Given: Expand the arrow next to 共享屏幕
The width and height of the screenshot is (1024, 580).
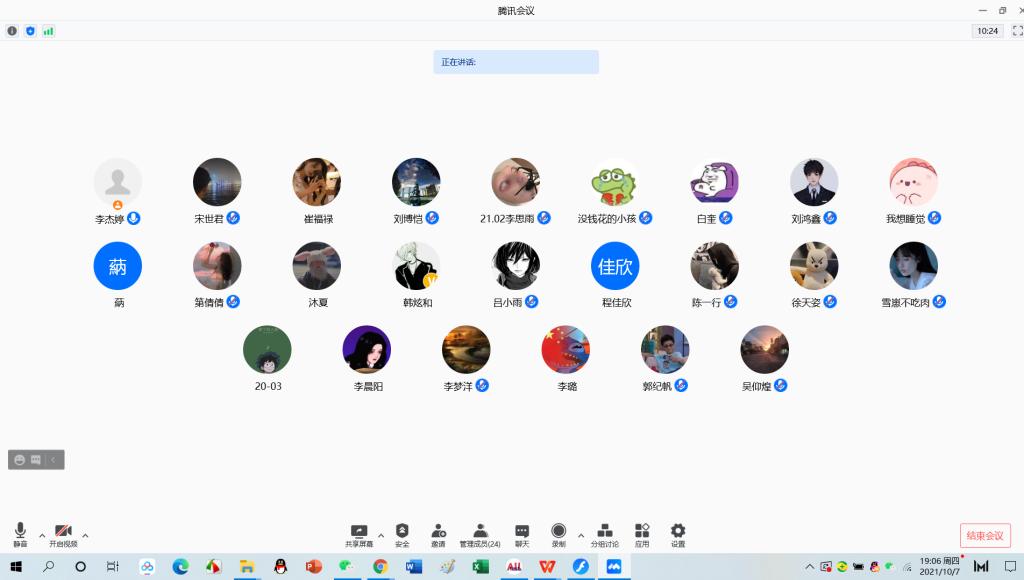Looking at the screenshot, I should pos(381,536).
